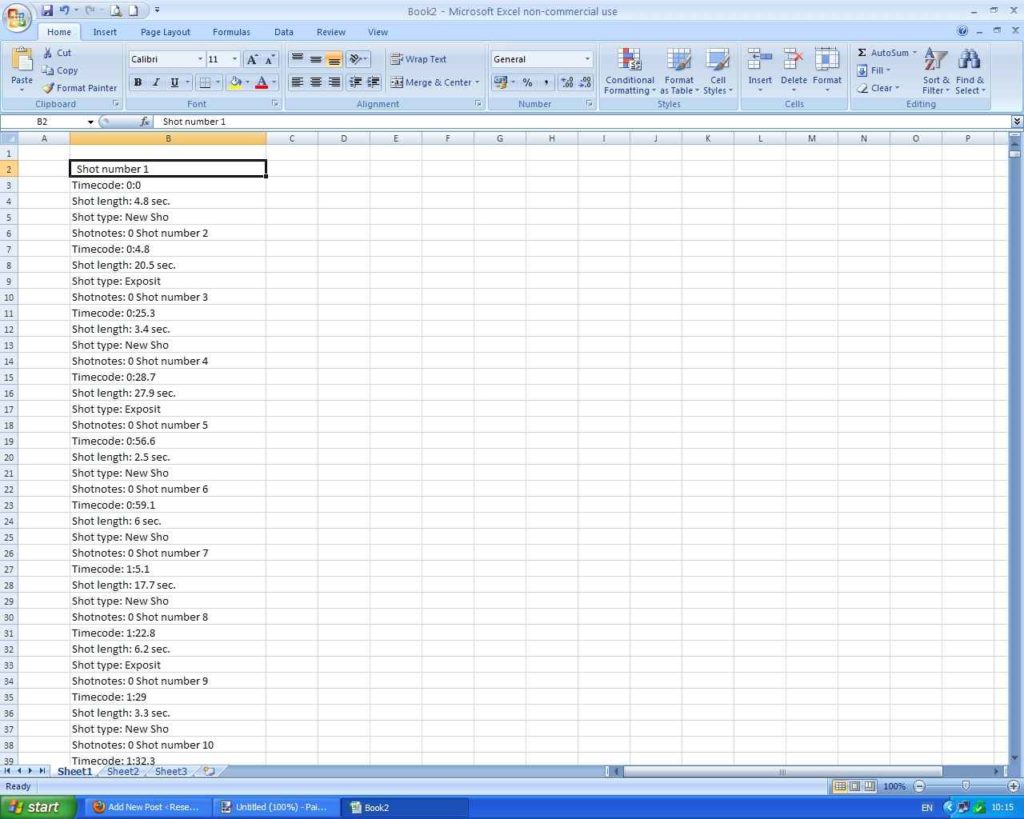Toggle Italic formatting
Viewport: 1024px width, 819px height.
[156, 83]
